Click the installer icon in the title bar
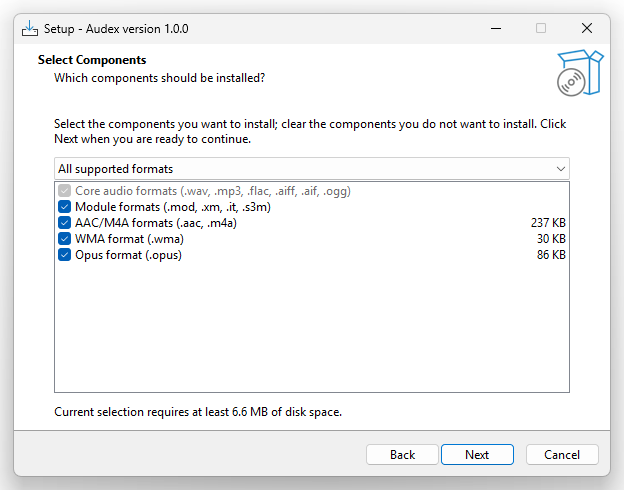 30,28
